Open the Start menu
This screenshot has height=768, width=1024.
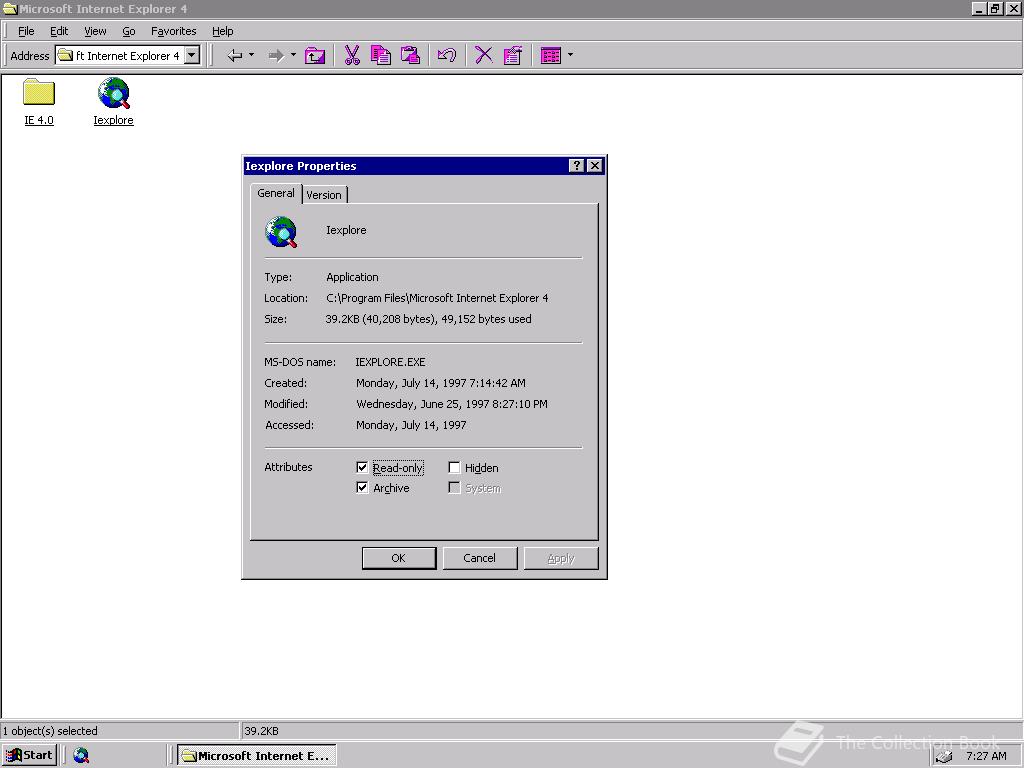click(29, 756)
